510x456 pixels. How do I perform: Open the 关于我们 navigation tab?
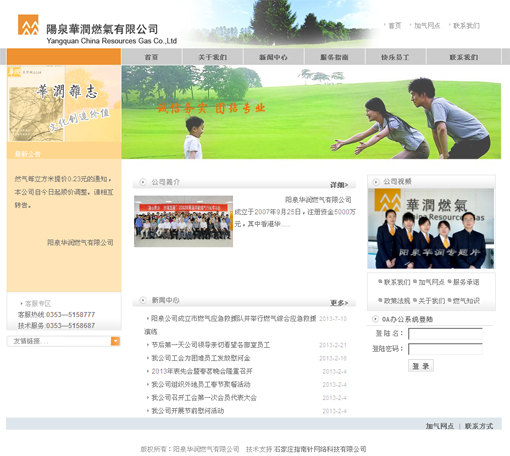[213, 57]
